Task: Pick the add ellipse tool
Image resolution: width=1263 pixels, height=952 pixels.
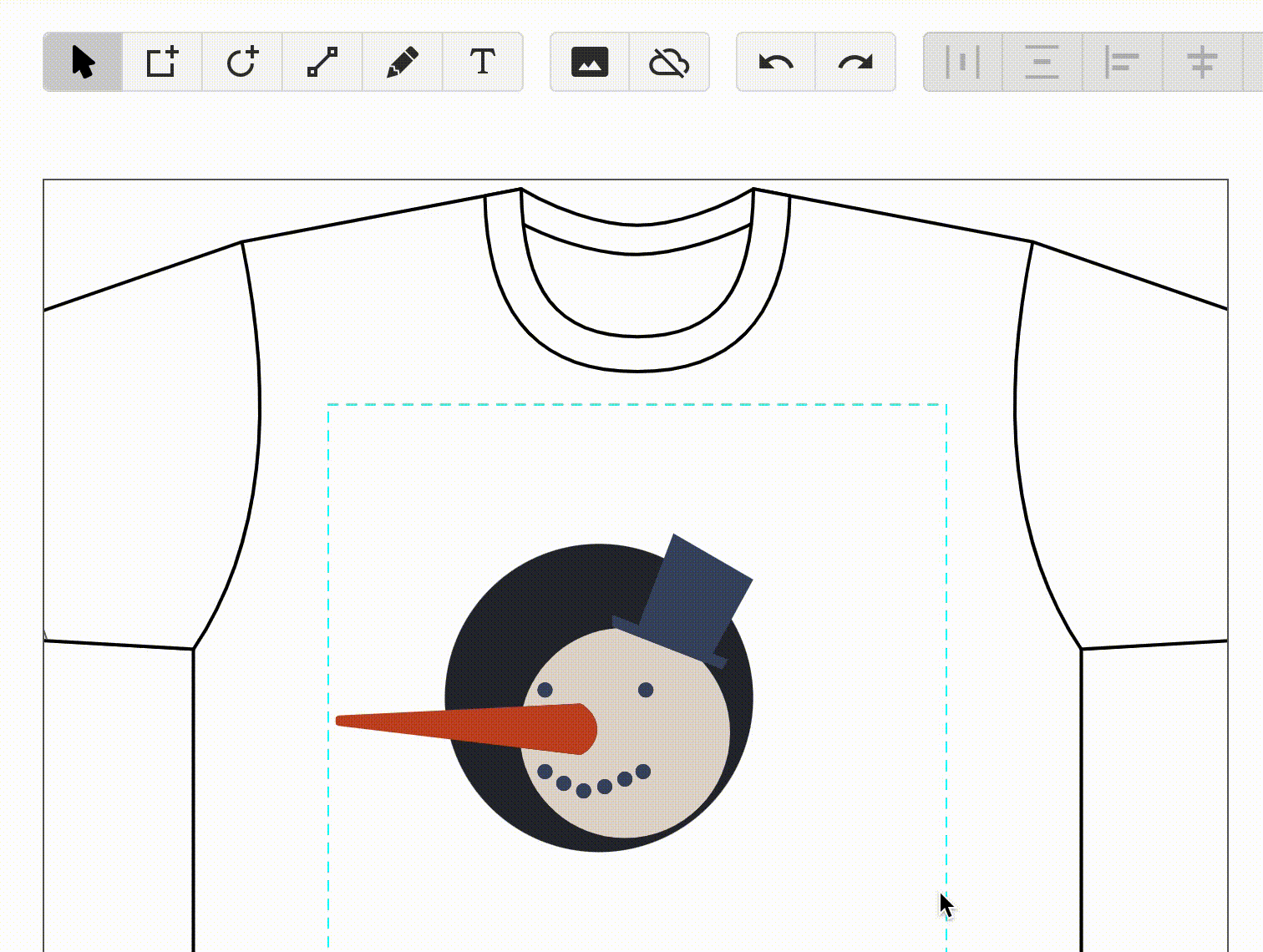Action: (242, 63)
